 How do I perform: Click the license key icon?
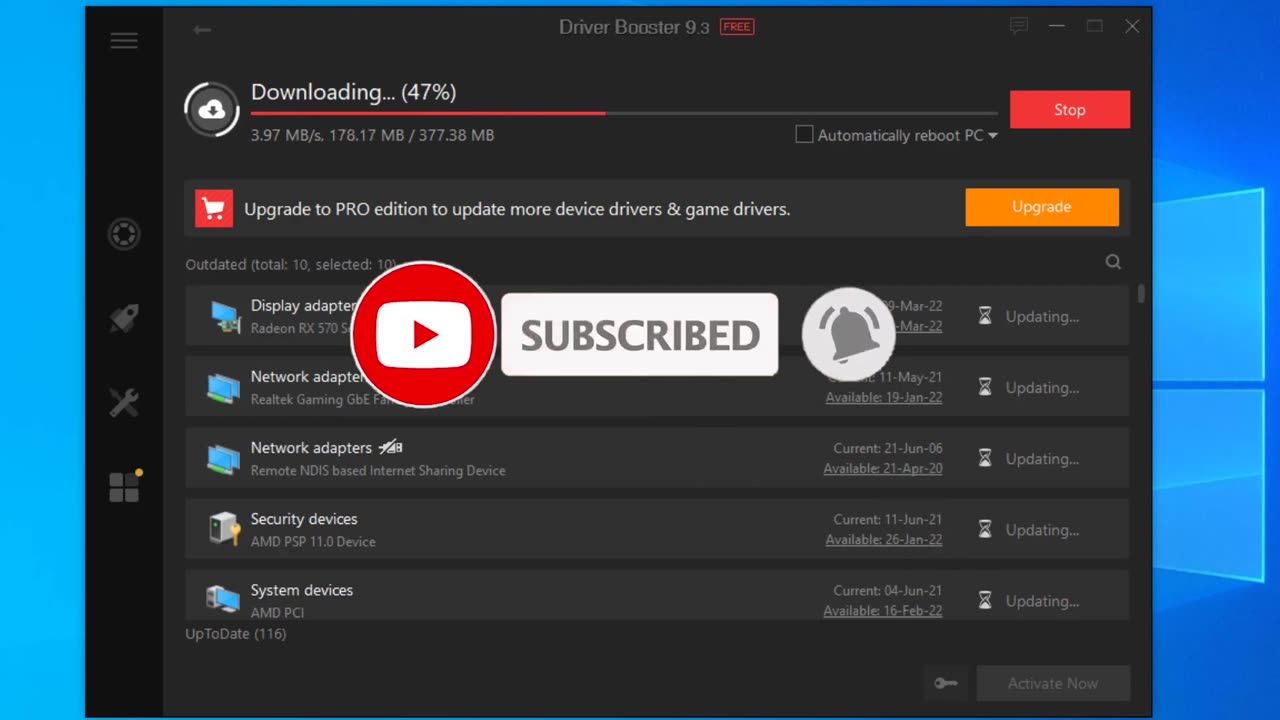tap(945, 683)
